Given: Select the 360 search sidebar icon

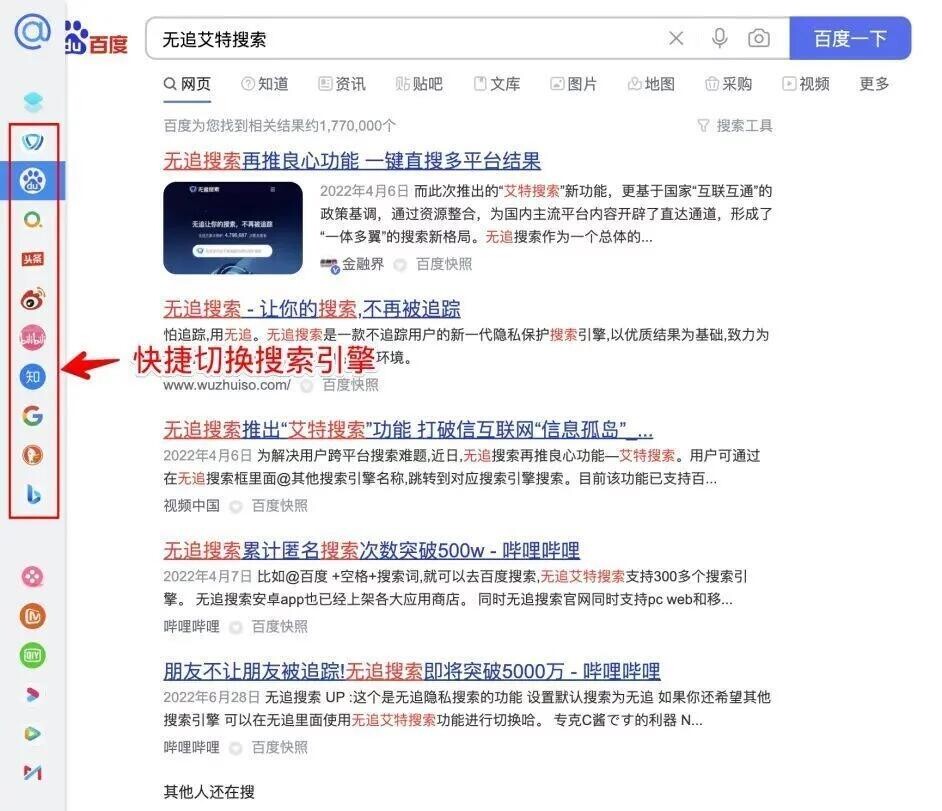Looking at the screenshot, I should pyautogui.click(x=32, y=220).
